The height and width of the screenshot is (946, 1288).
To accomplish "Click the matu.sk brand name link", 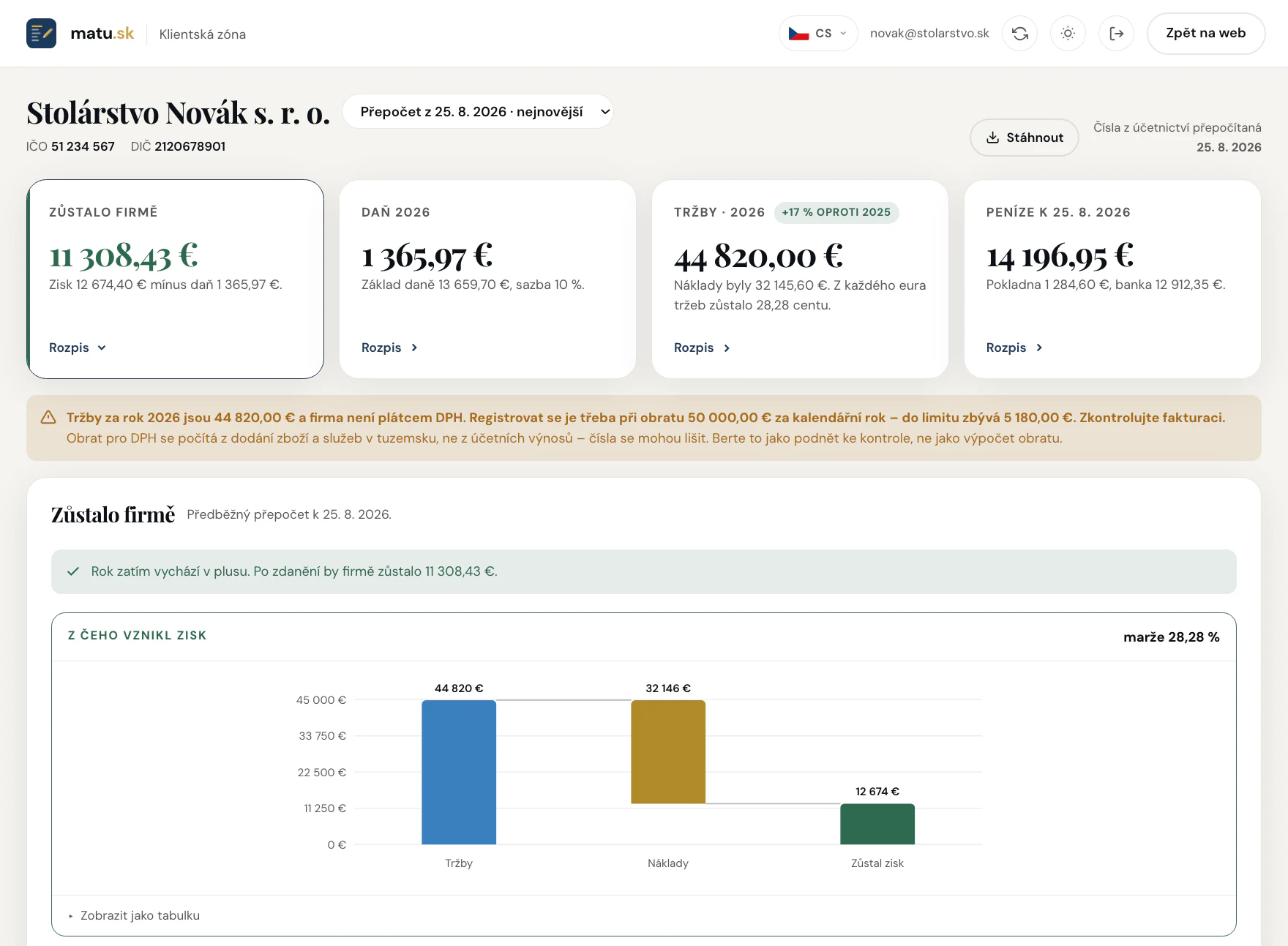I will click(102, 34).
